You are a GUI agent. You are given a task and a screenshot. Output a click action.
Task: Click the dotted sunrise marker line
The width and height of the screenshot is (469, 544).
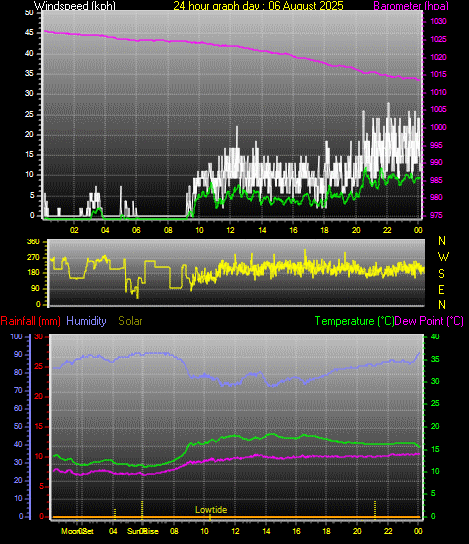[x=142, y=509]
